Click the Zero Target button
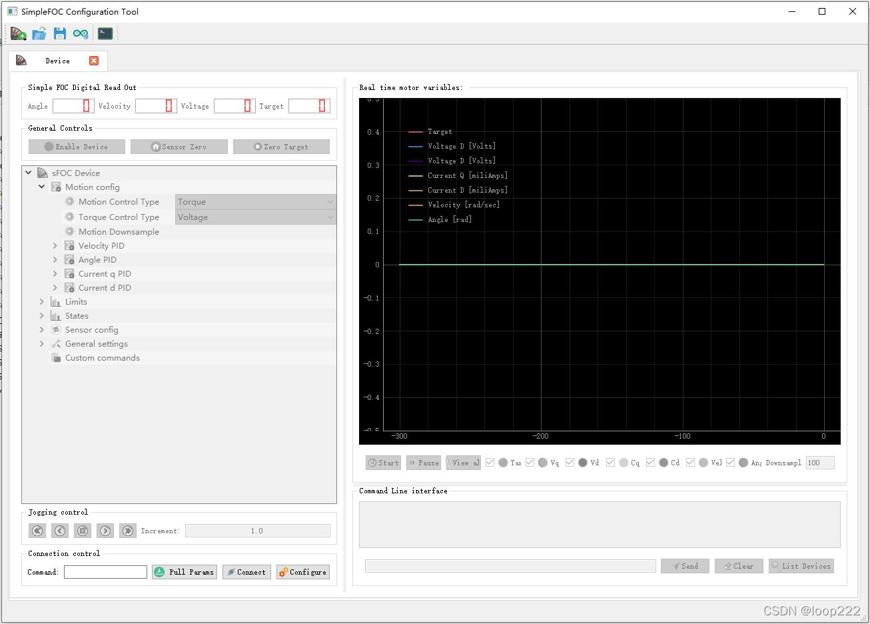870x624 pixels. tap(281, 146)
